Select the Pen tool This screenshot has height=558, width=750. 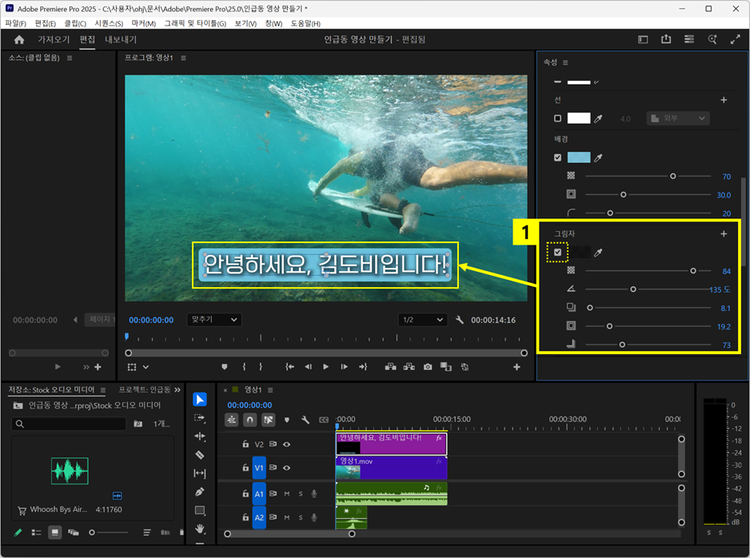200,491
